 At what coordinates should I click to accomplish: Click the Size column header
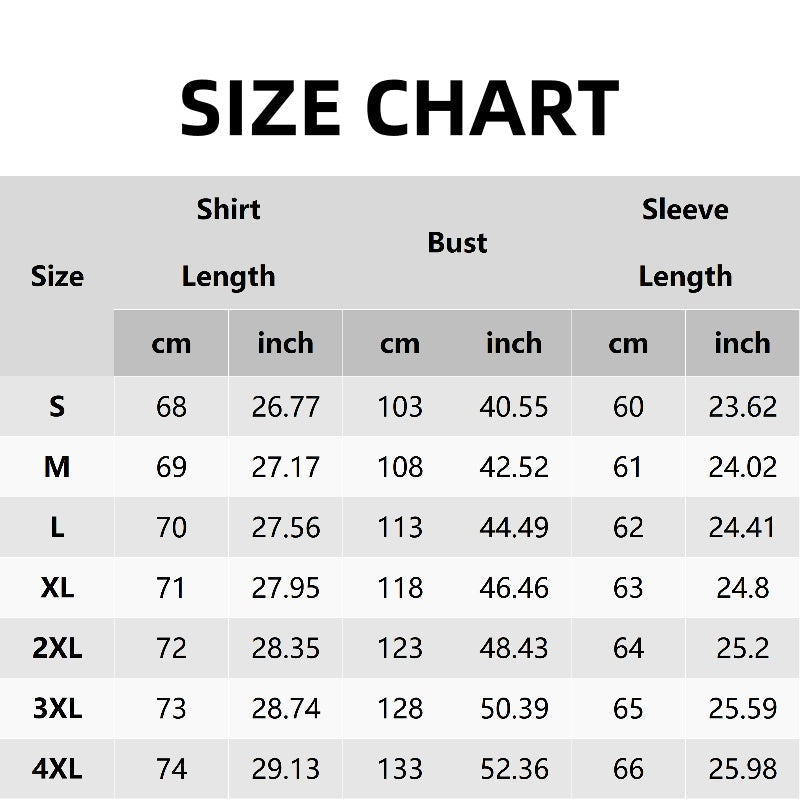pyautogui.click(x=57, y=276)
